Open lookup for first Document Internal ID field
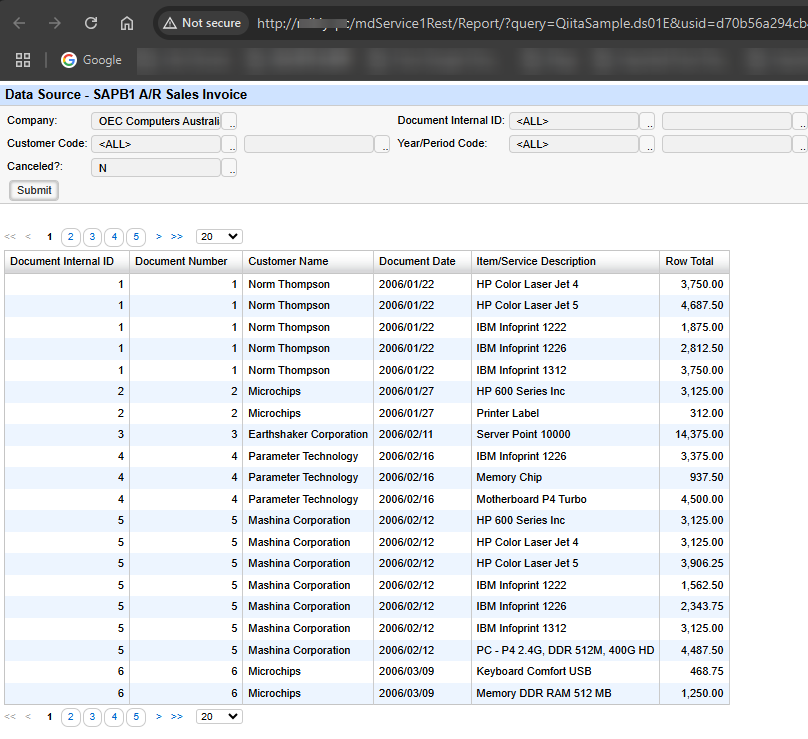This screenshot has width=808, height=739. tap(647, 121)
